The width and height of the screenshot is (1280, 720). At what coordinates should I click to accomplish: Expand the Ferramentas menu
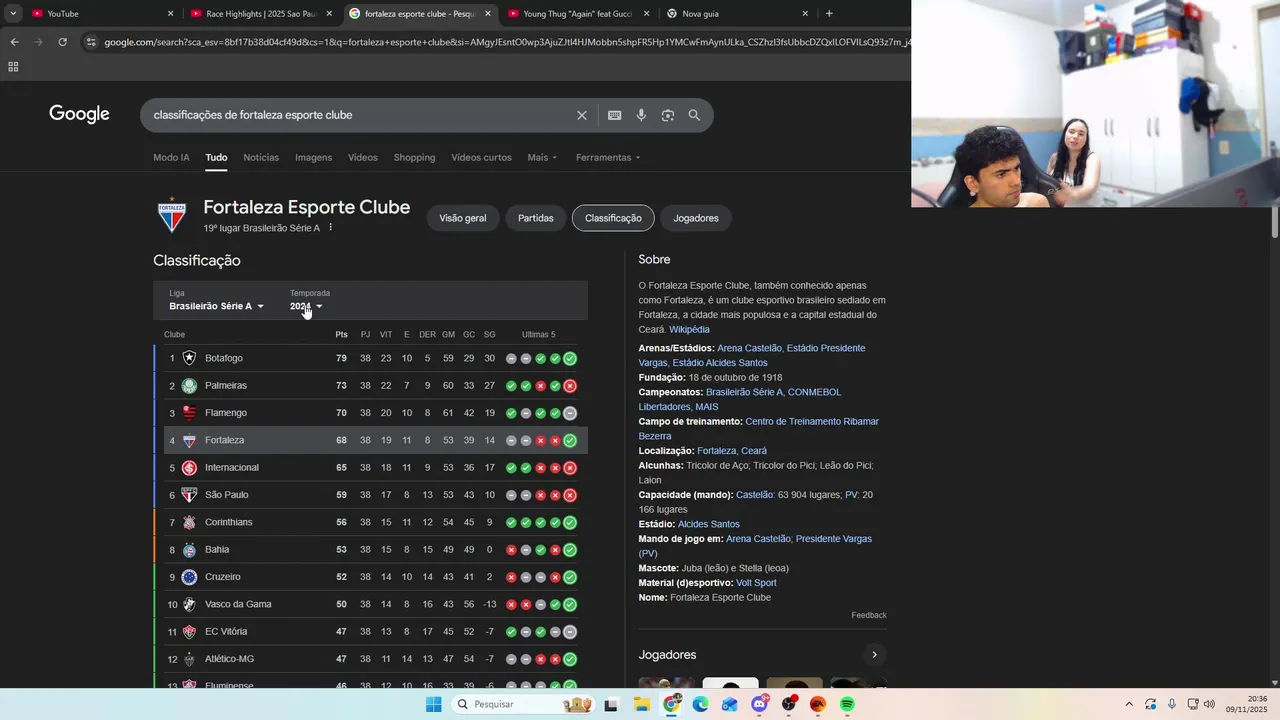point(608,158)
